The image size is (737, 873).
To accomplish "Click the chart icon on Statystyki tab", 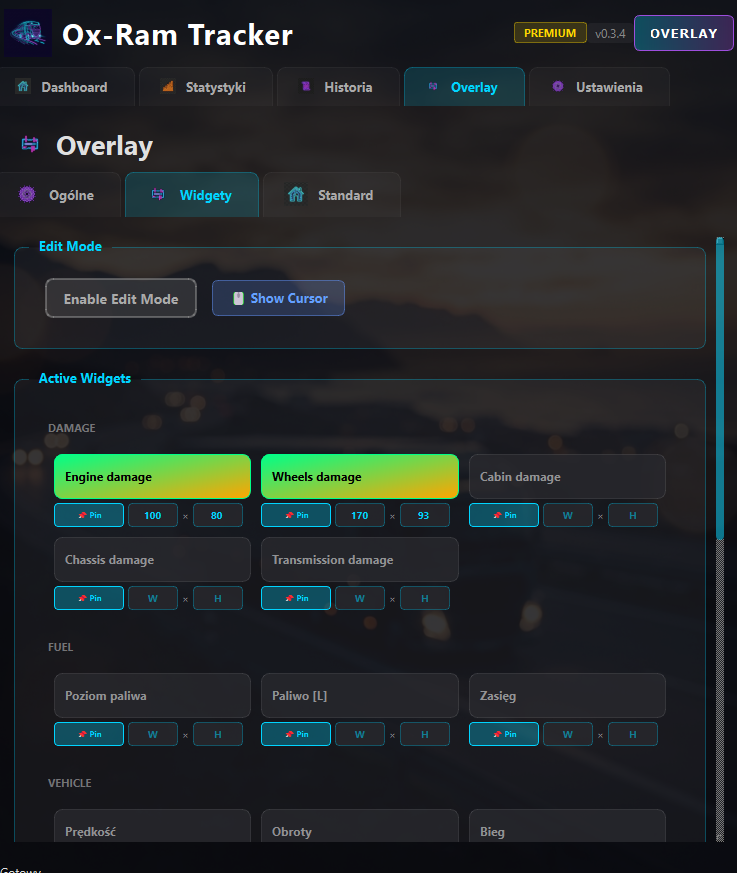I will pos(167,87).
